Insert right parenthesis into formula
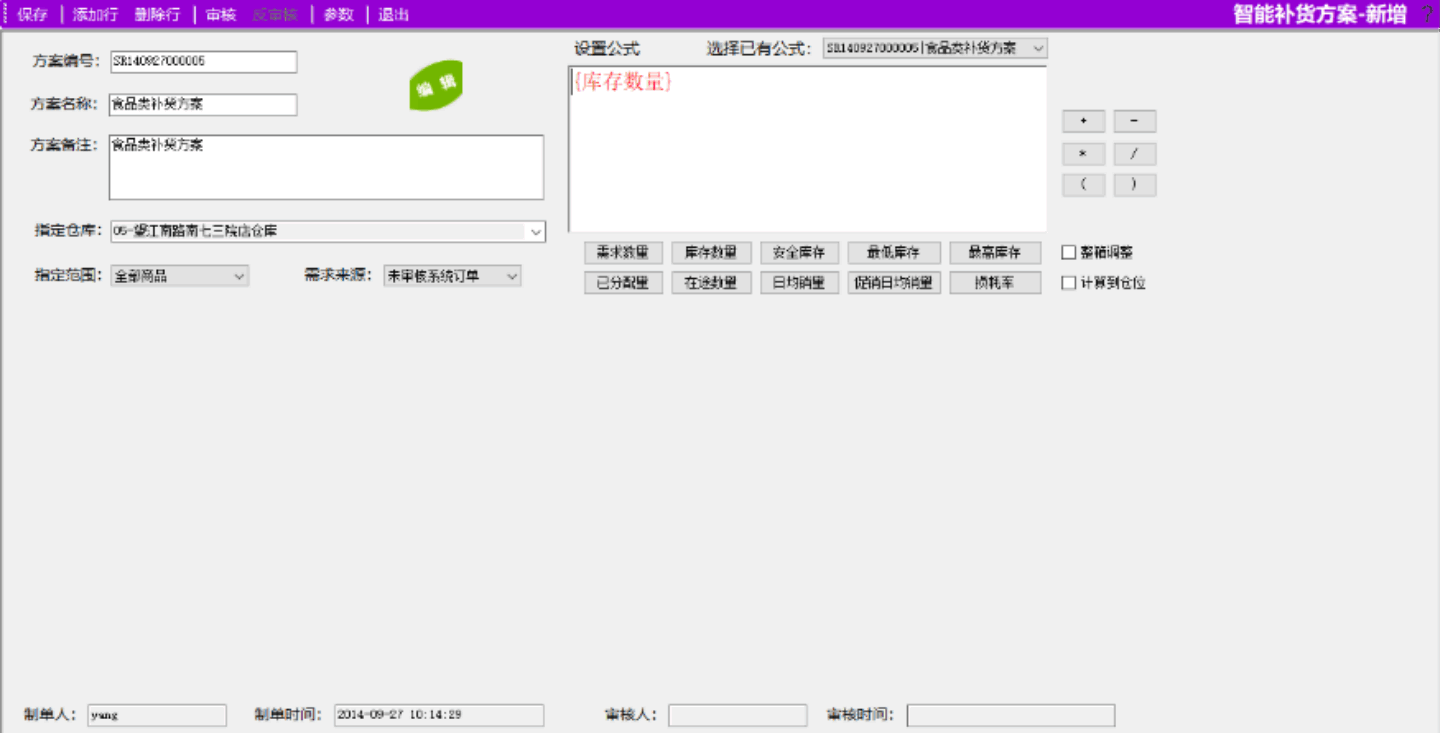1440x733 pixels. pos(1134,185)
